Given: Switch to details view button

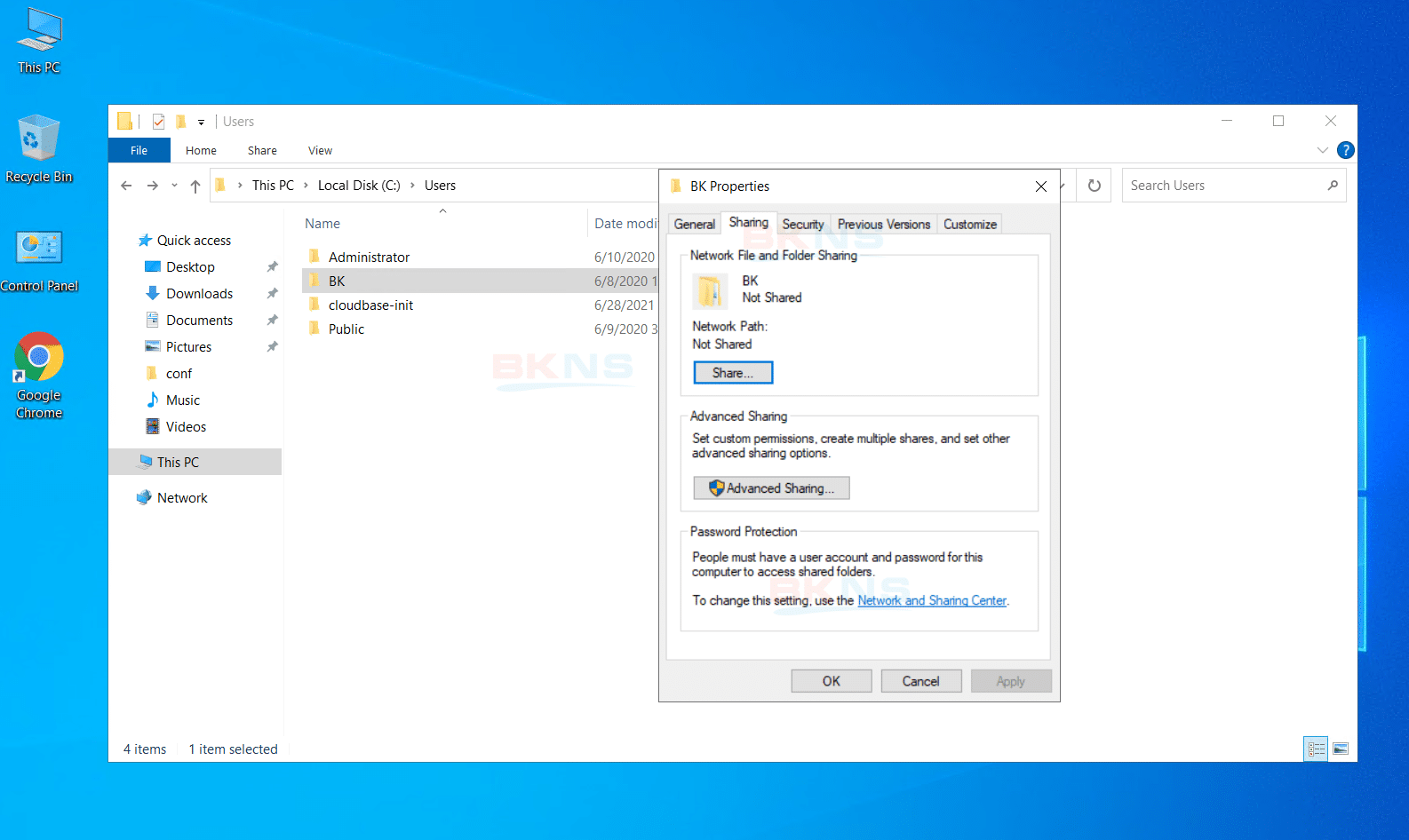Looking at the screenshot, I should pyautogui.click(x=1316, y=749).
